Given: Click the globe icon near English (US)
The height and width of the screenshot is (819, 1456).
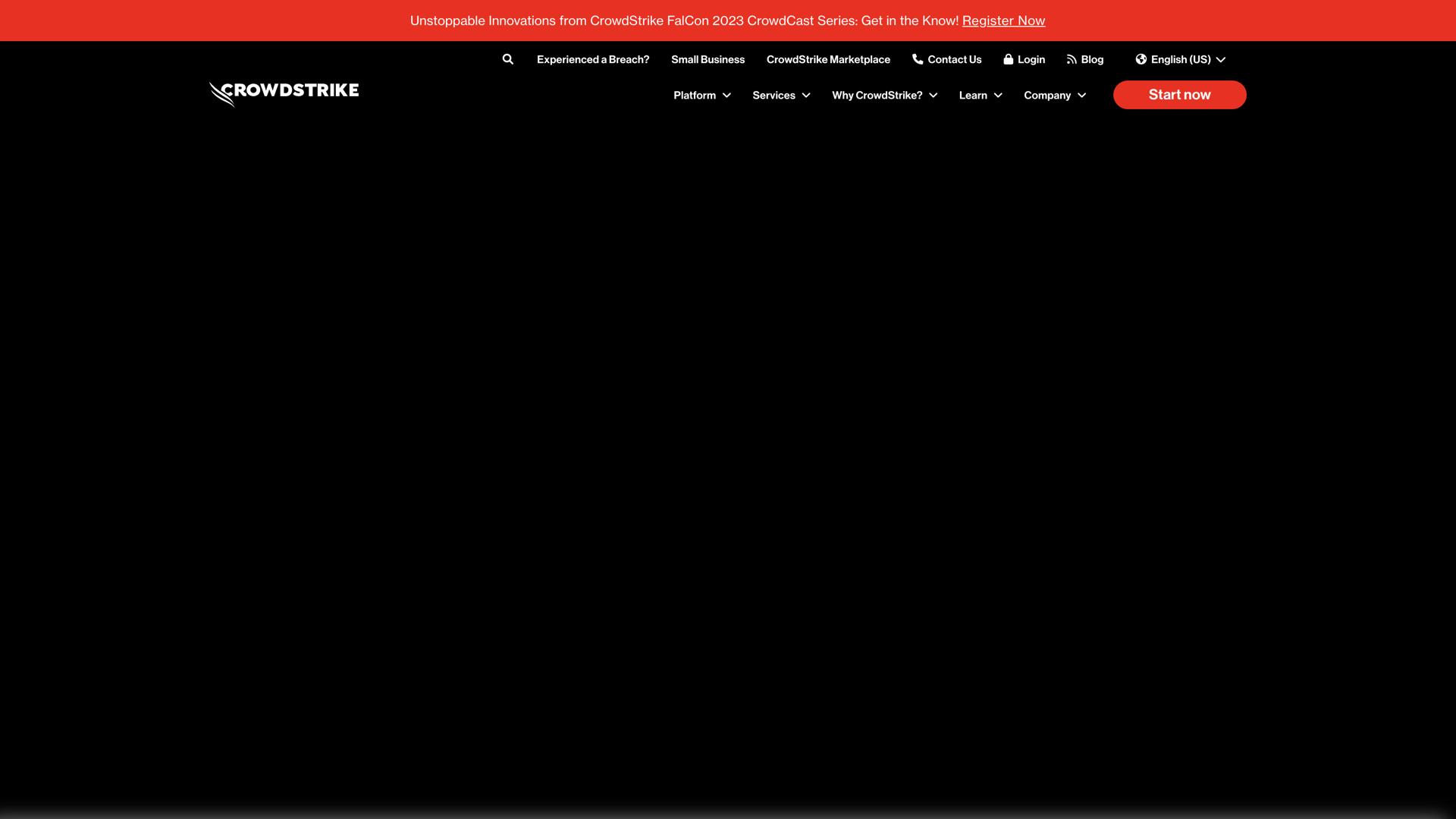Looking at the screenshot, I should (x=1141, y=59).
